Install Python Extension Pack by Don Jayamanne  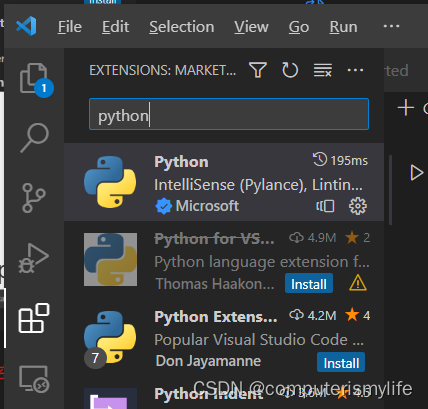pos(341,362)
